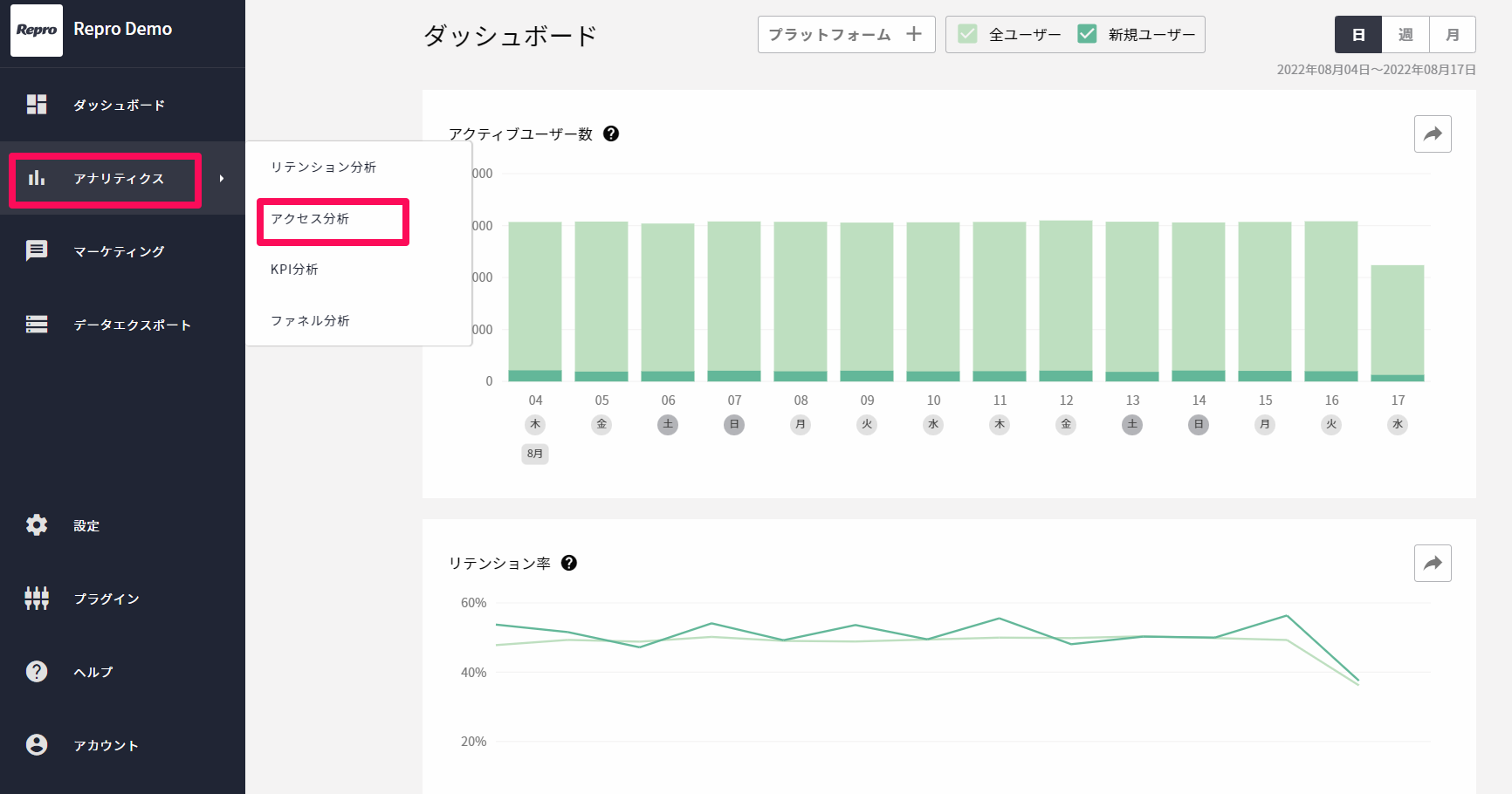Click the 60% axis label
The image size is (1512, 794).
point(473,603)
